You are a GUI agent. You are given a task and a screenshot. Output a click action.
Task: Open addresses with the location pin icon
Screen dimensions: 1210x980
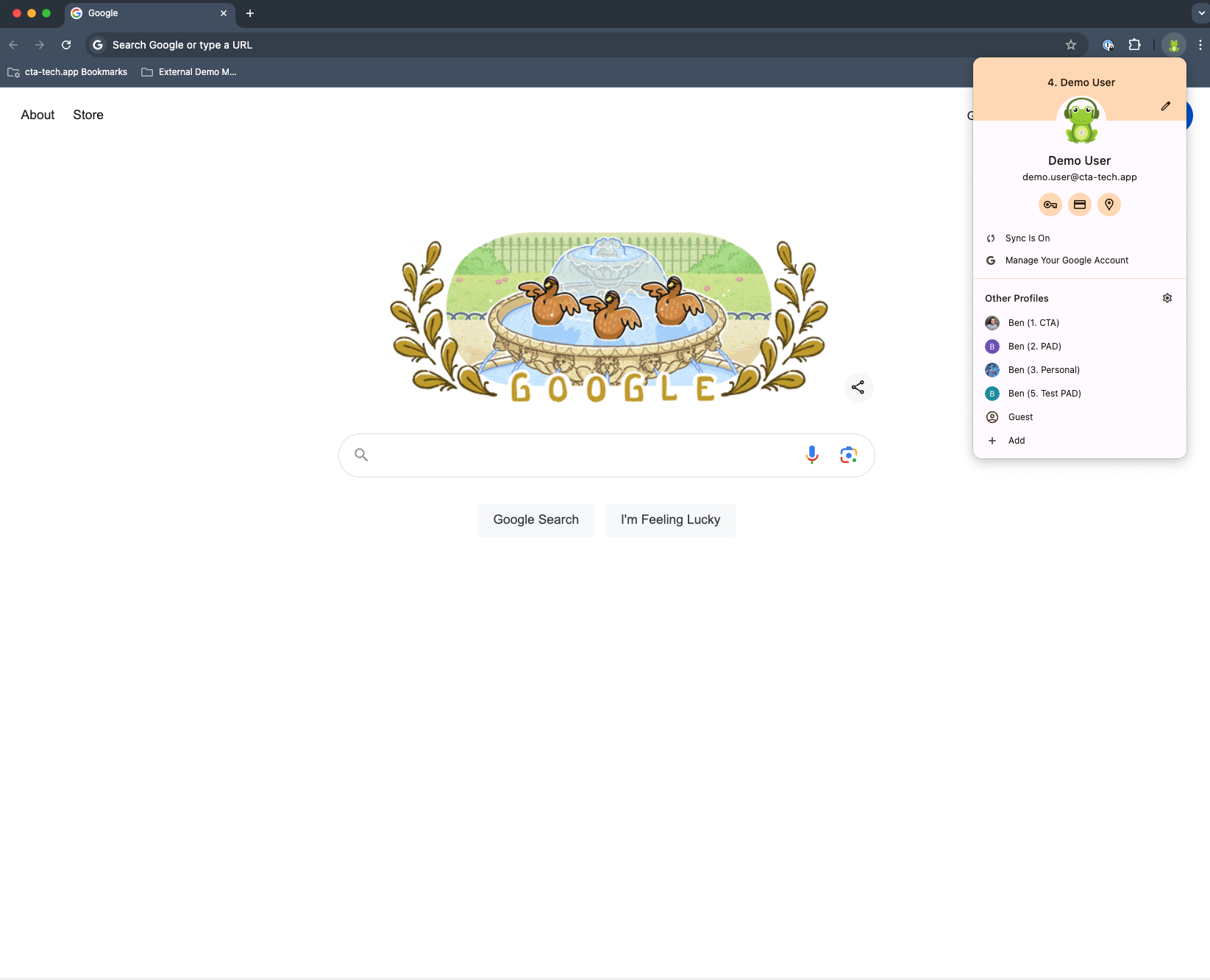point(1109,205)
